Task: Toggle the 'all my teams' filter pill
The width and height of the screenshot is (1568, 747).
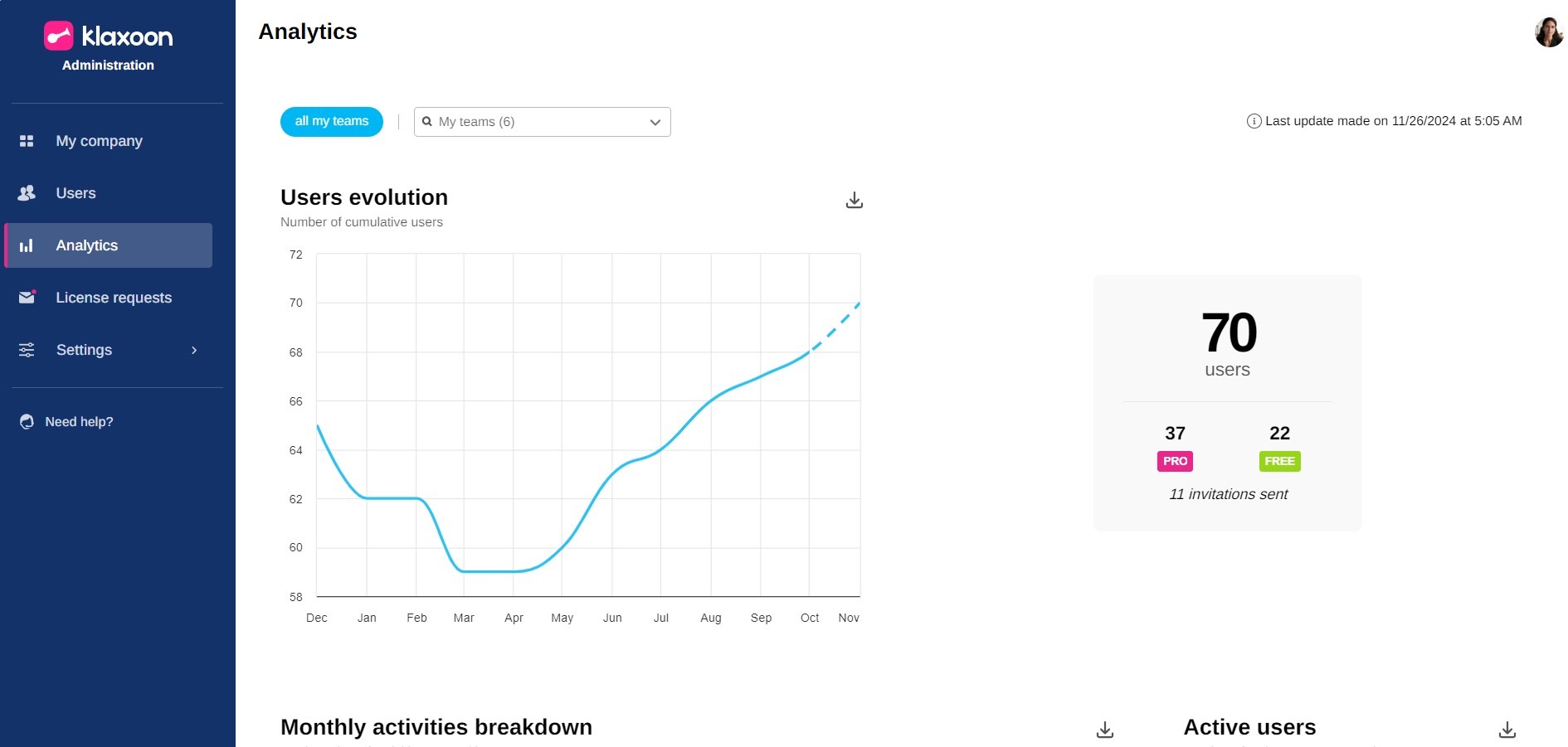Action: pos(332,122)
